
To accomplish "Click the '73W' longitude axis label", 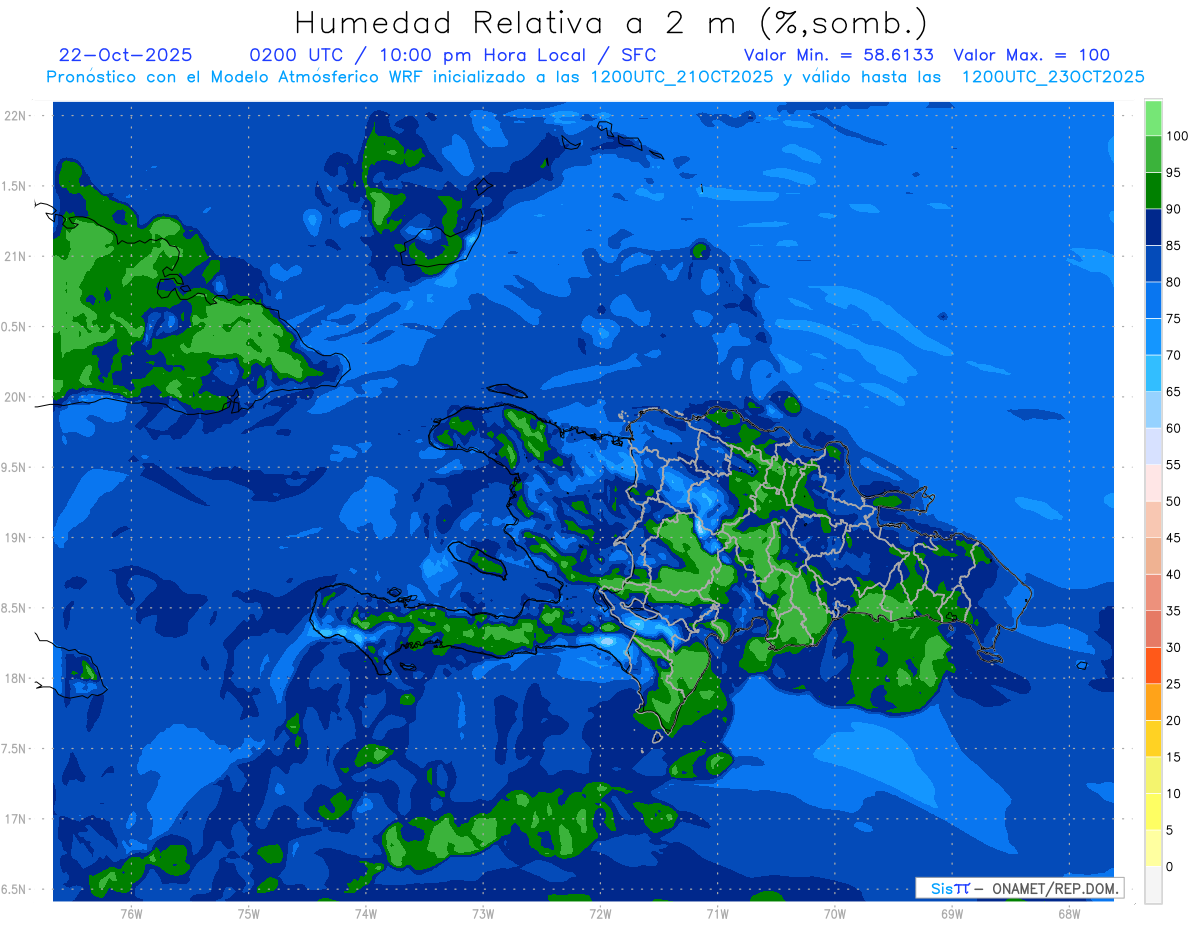I will coord(483,914).
